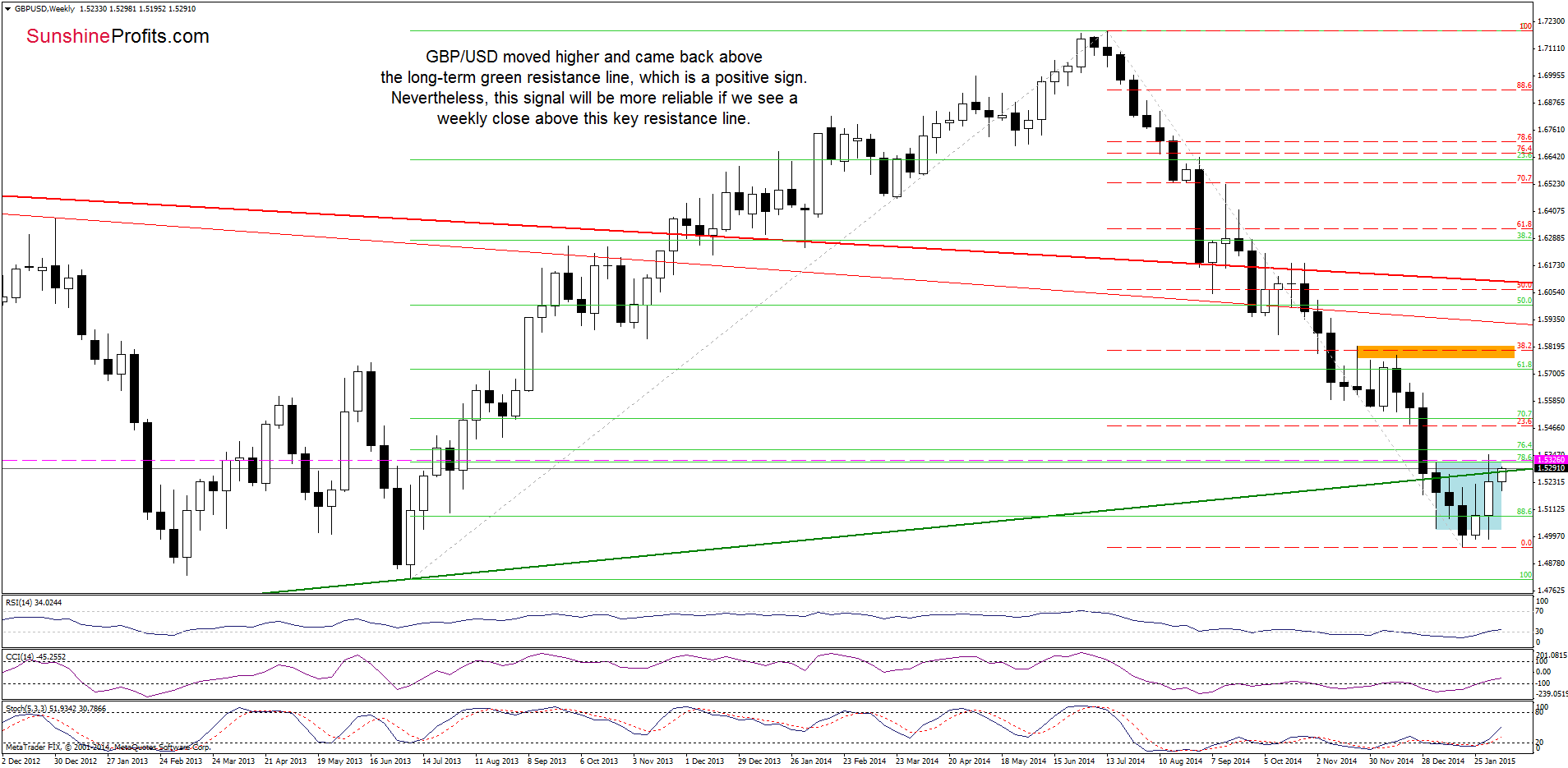
Task: Click the '30 Nov 2014' date label
Action: pyautogui.click(x=1391, y=761)
